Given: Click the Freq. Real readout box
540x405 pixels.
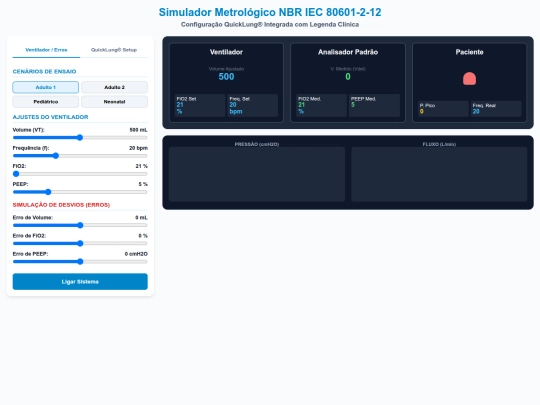Looking at the screenshot, I should (x=496, y=109).
